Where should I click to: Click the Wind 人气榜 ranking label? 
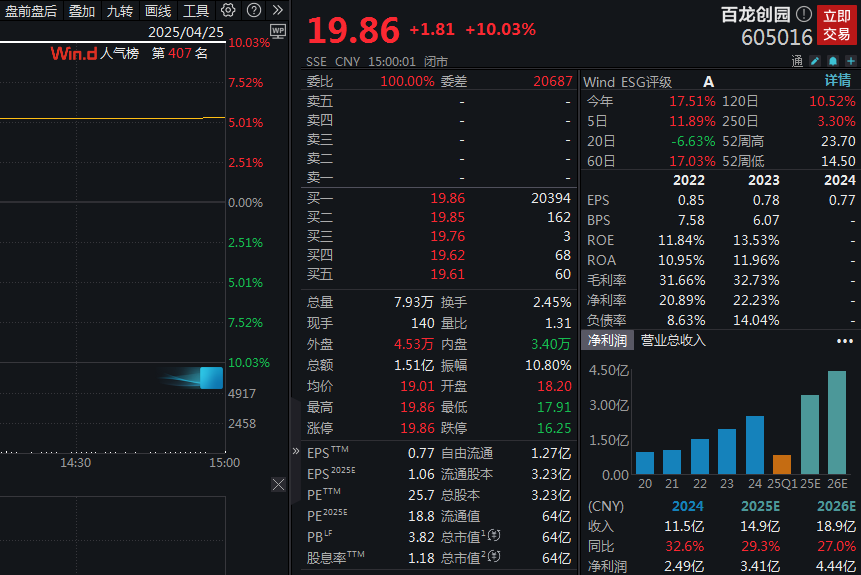click(x=94, y=53)
